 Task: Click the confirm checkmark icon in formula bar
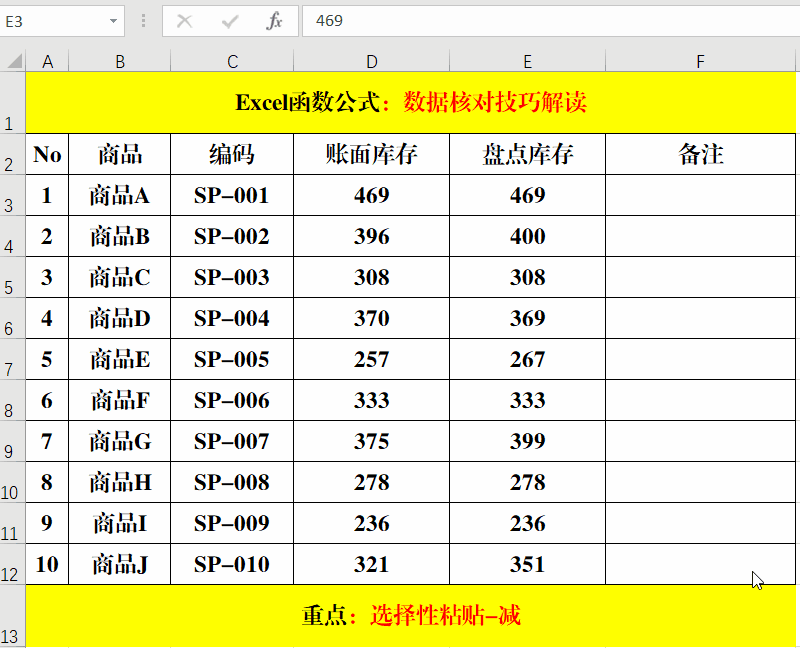point(230,21)
